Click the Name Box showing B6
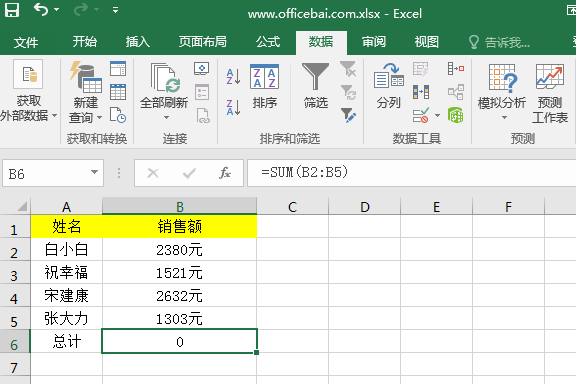 pos(46,173)
